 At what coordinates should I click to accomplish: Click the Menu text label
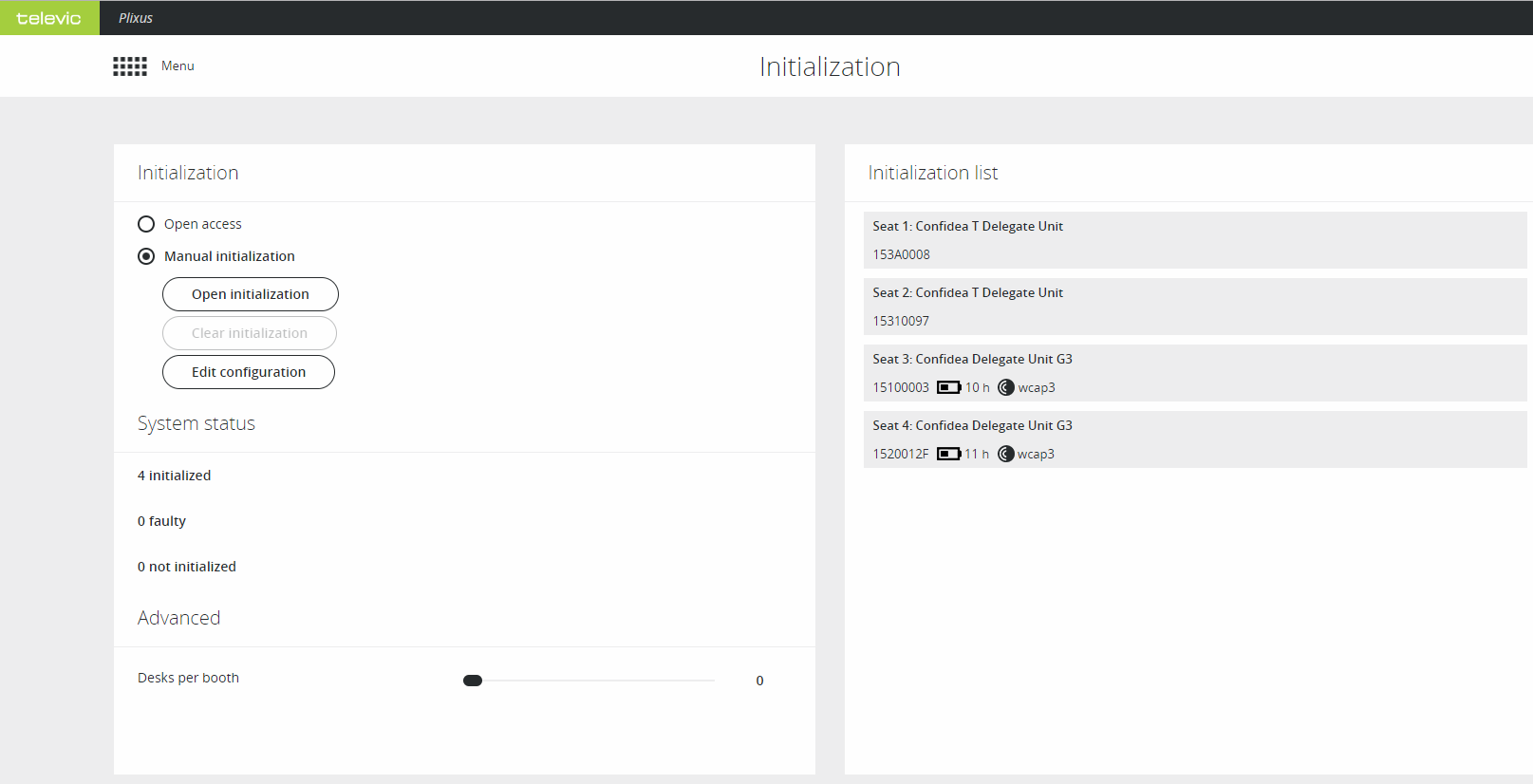[x=178, y=66]
